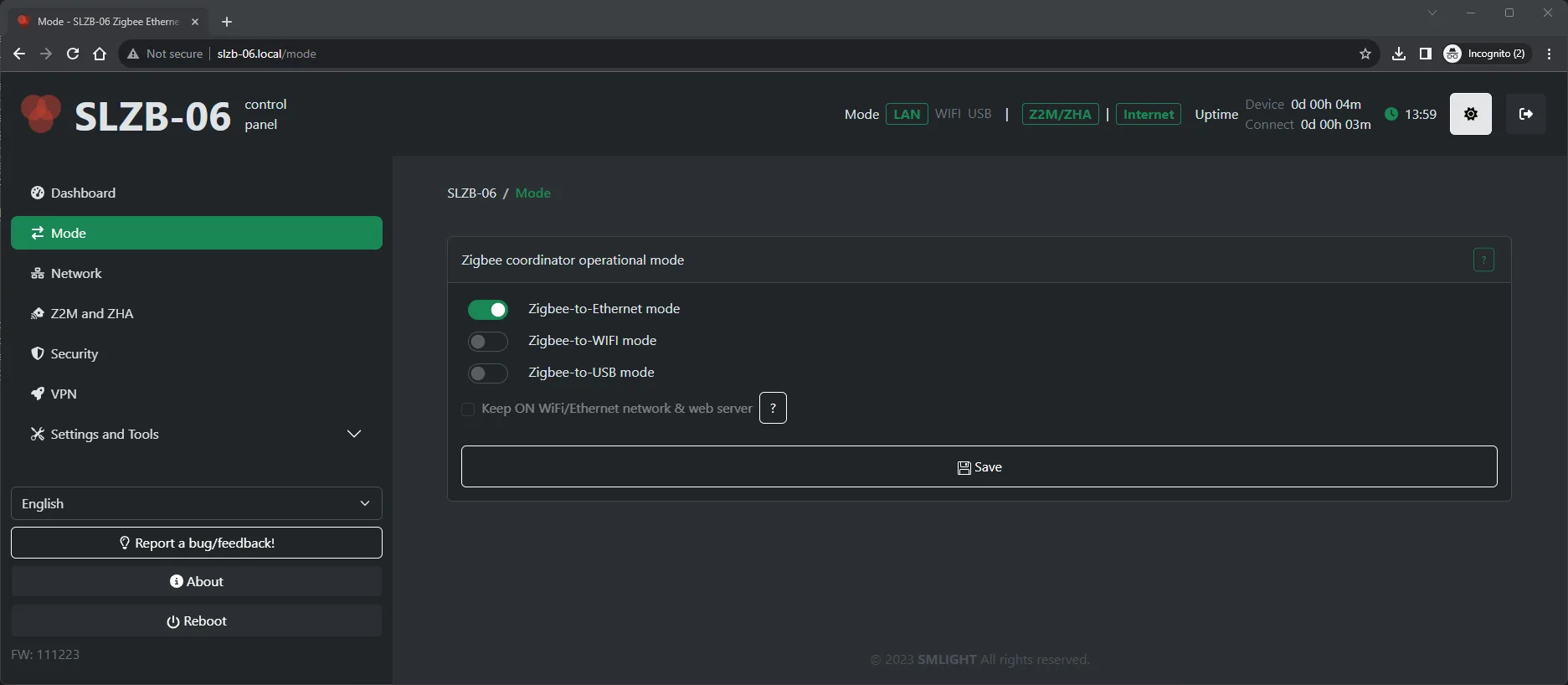1568x685 pixels.
Task: Disable Zigbee-to-Ethernet mode toggle
Action: 487,310
